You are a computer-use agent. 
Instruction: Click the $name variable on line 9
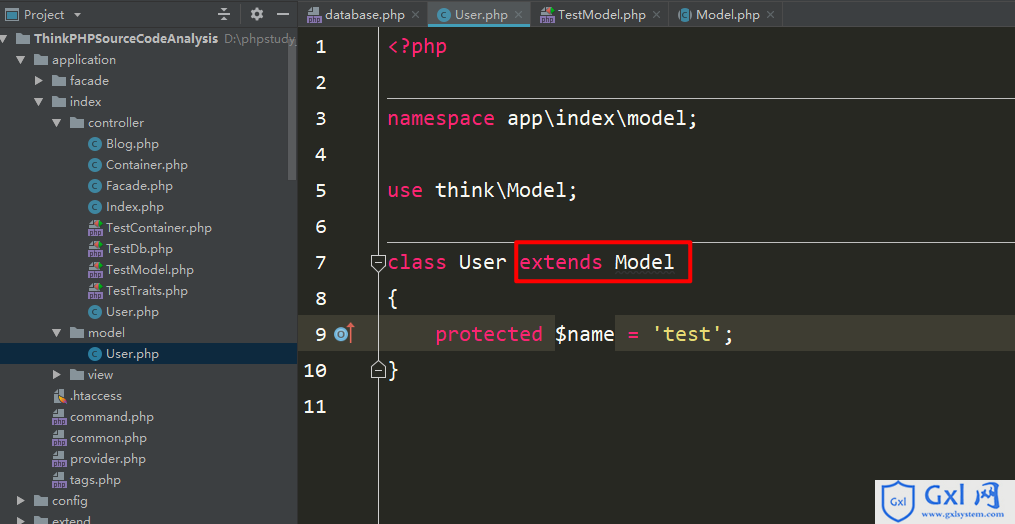pyautogui.click(x=585, y=334)
